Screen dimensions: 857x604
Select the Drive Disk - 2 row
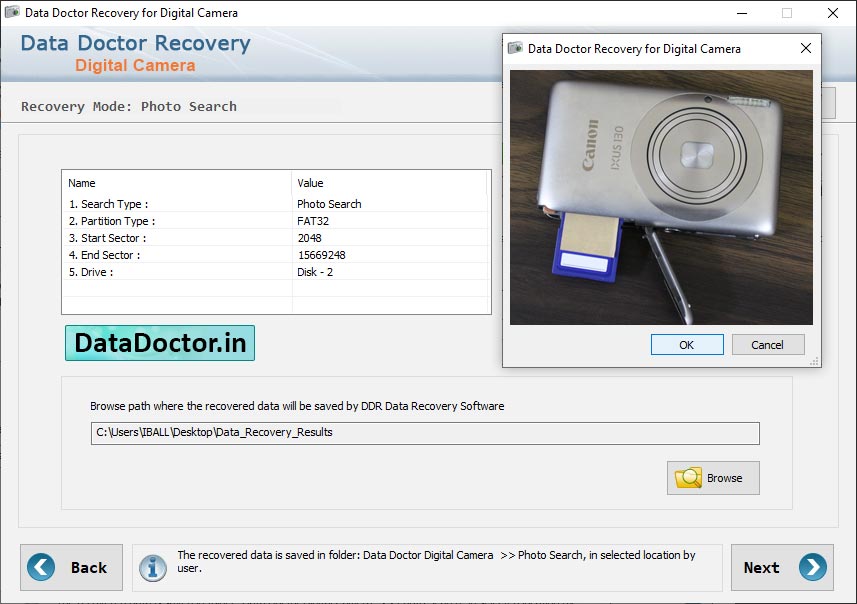200,271
